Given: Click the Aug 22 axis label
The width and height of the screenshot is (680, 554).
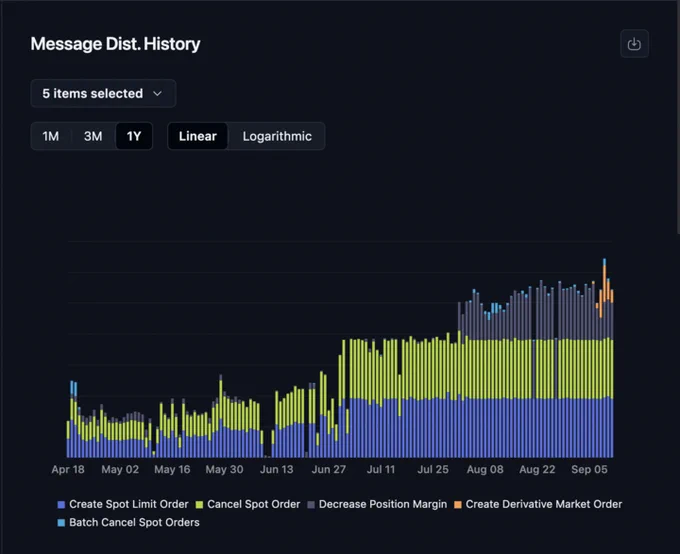Looking at the screenshot, I should tap(537, 469).
